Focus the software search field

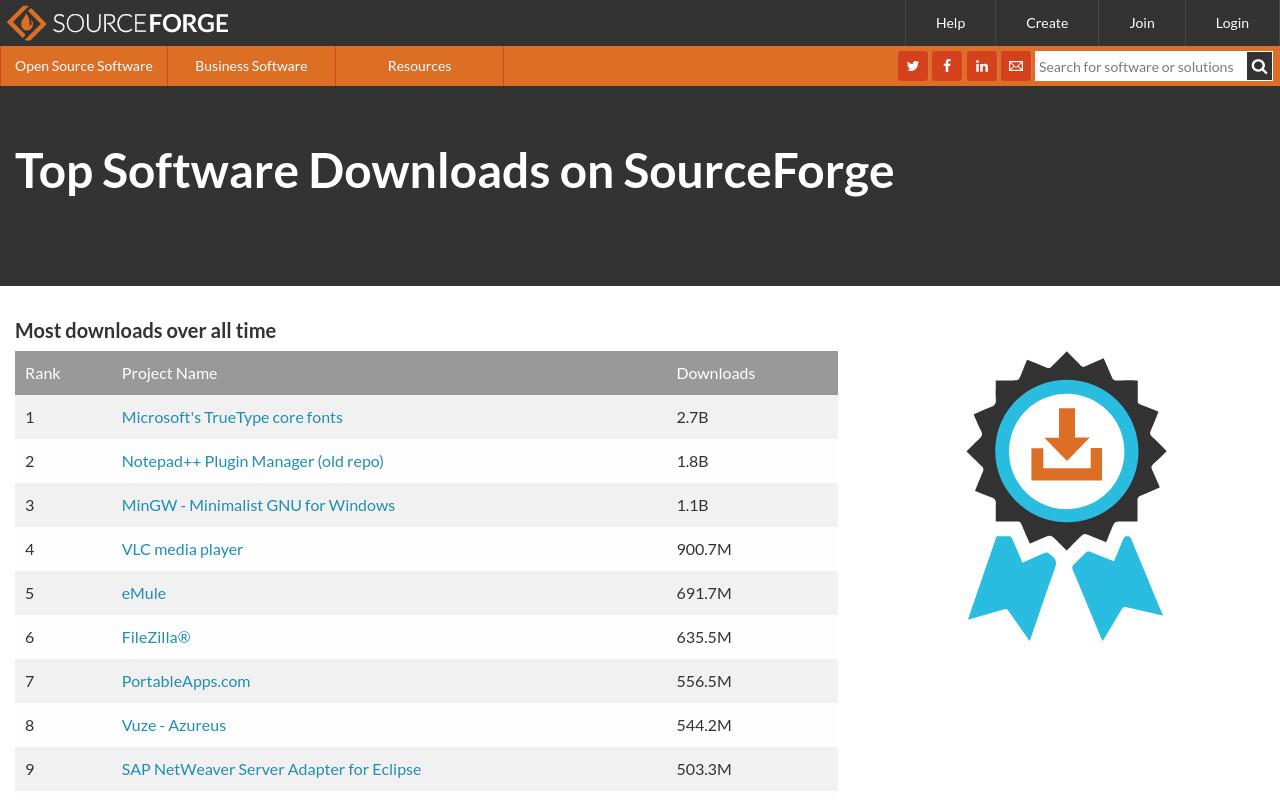1140,66
